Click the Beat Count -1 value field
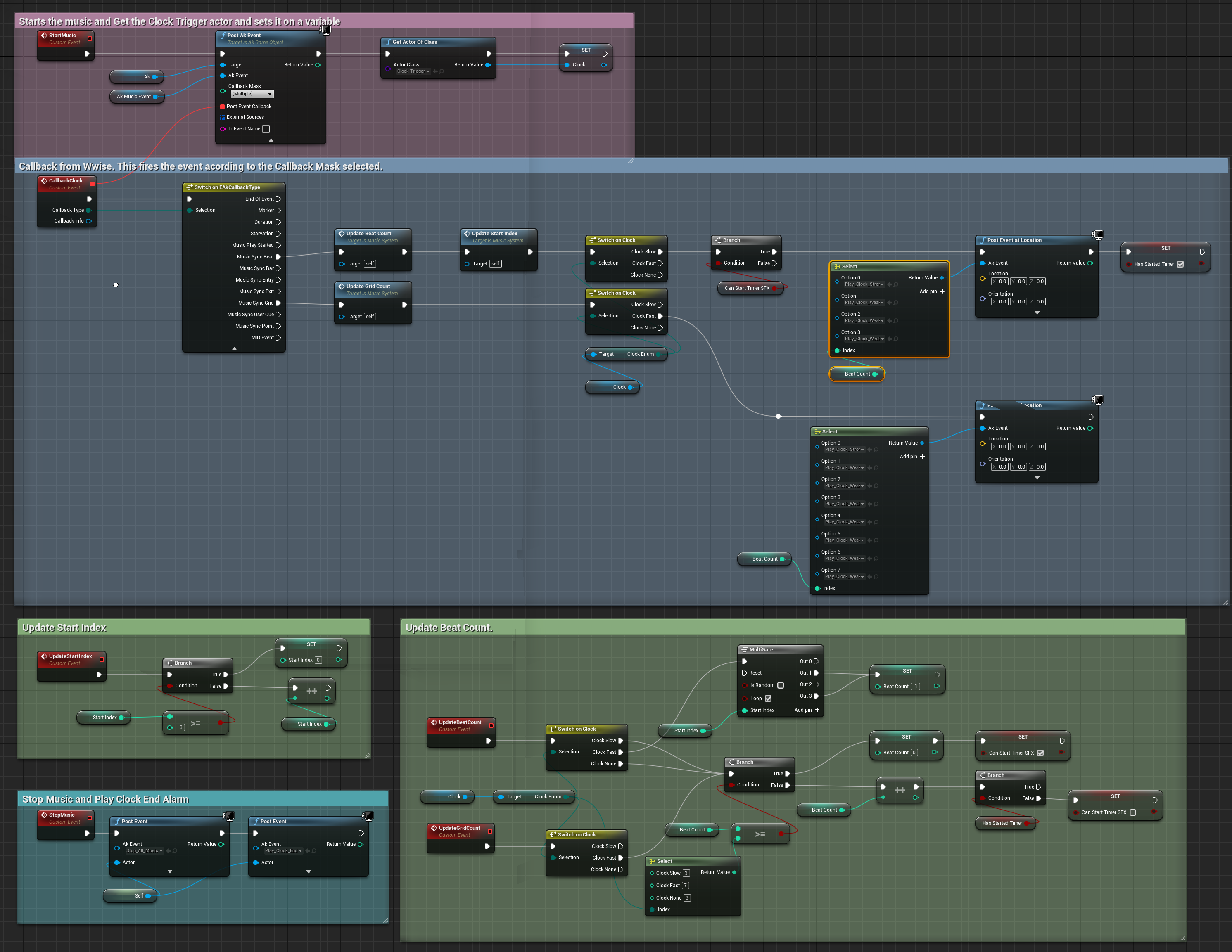 tap(915, 687)
